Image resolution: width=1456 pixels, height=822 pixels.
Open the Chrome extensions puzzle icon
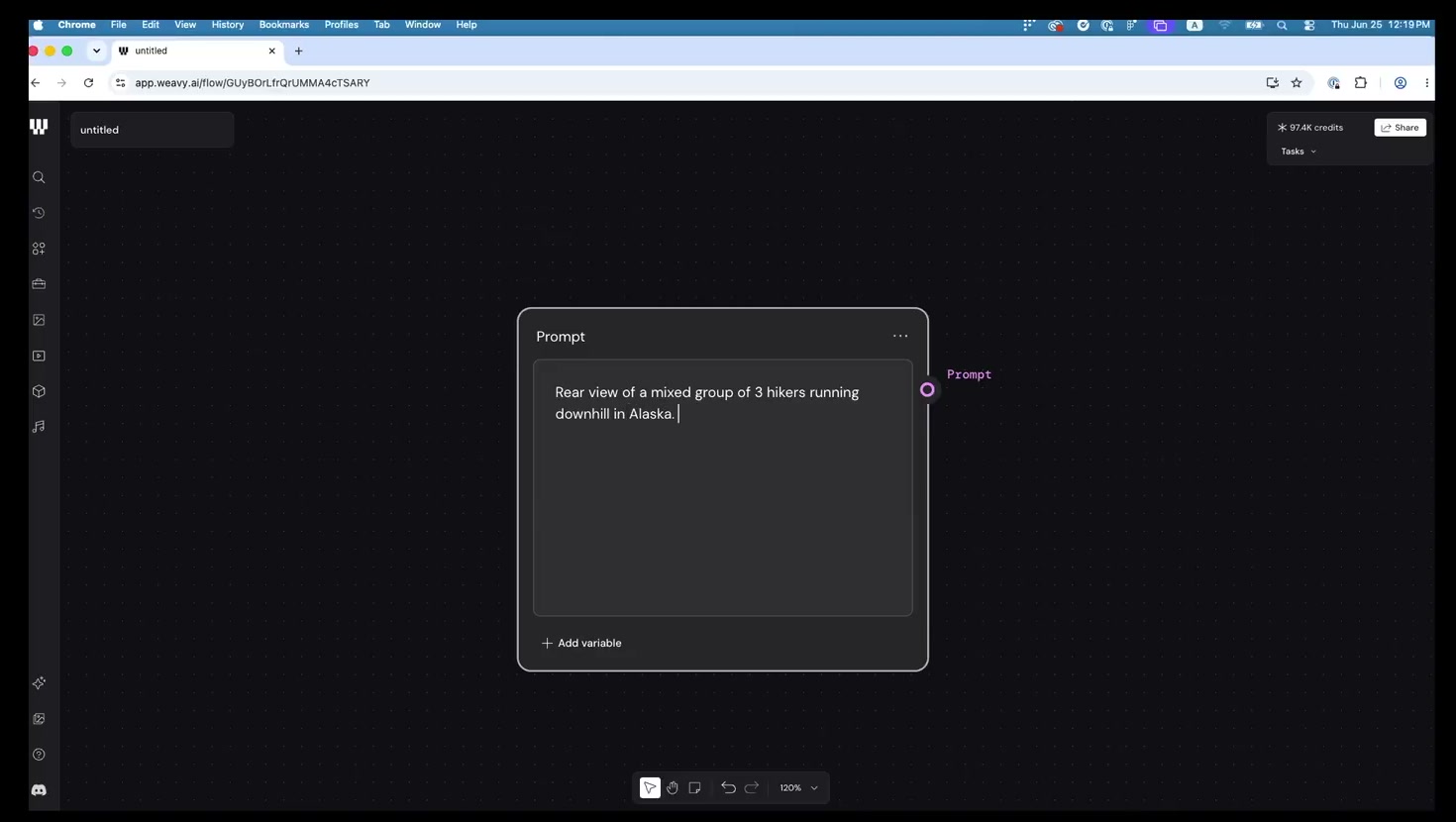pyautogui.click(x=1361, y=83)
